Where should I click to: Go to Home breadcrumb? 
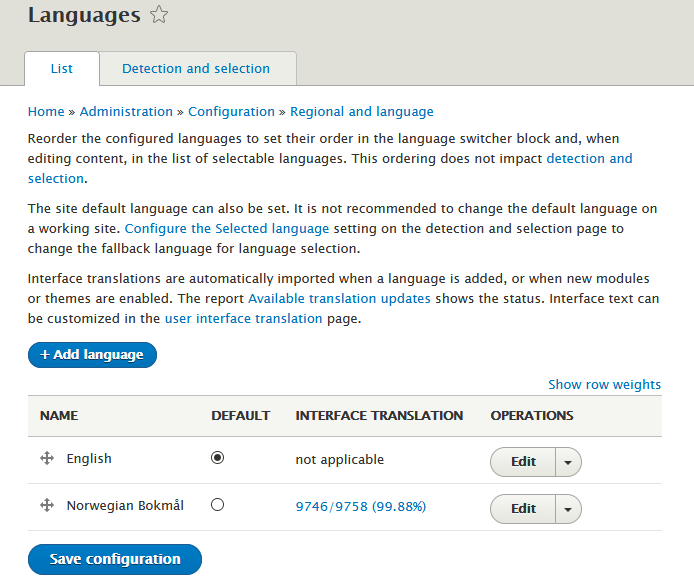click(x=46, y=112)
